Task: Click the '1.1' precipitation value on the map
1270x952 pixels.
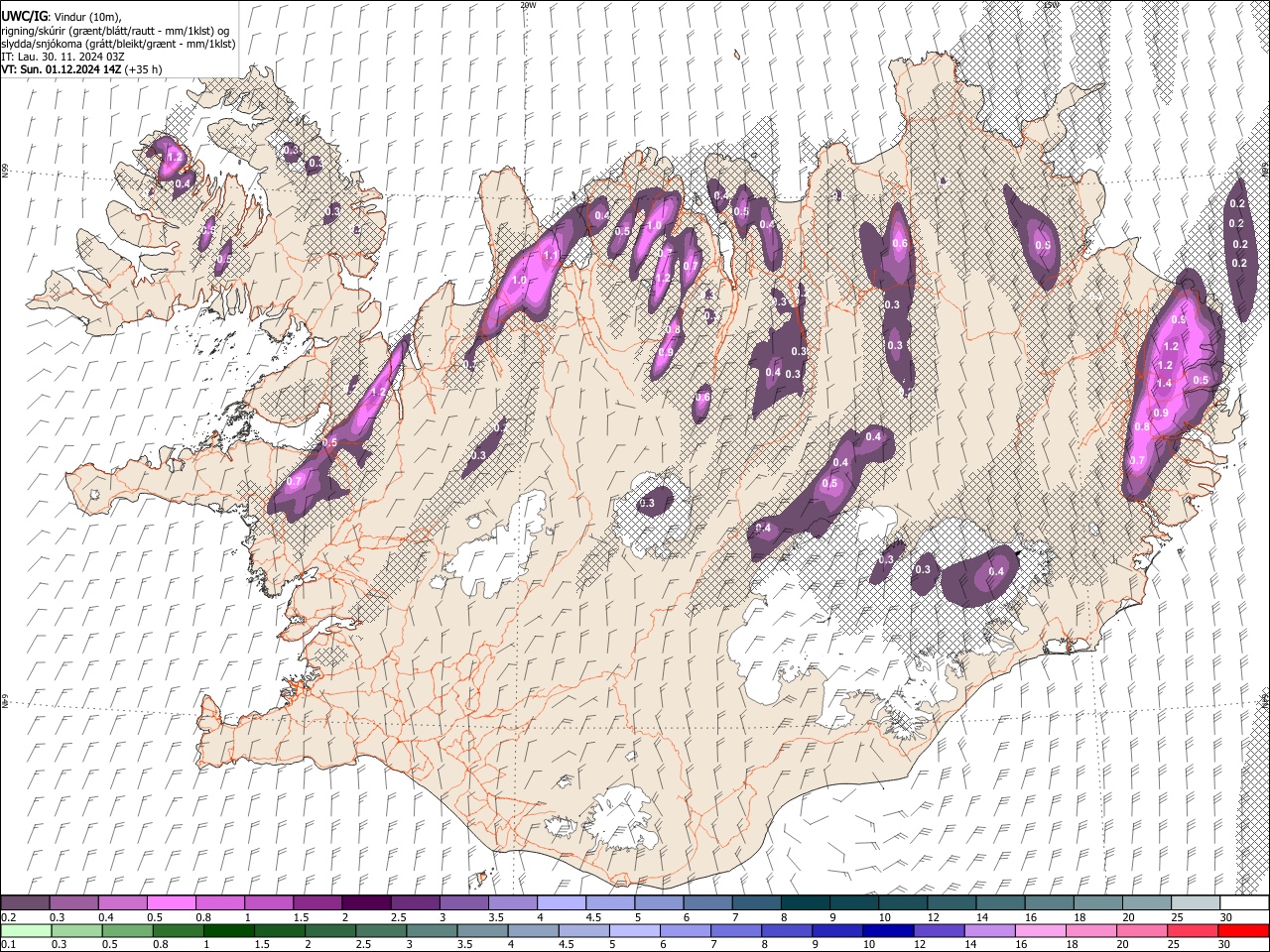Action: pos(552,256)
